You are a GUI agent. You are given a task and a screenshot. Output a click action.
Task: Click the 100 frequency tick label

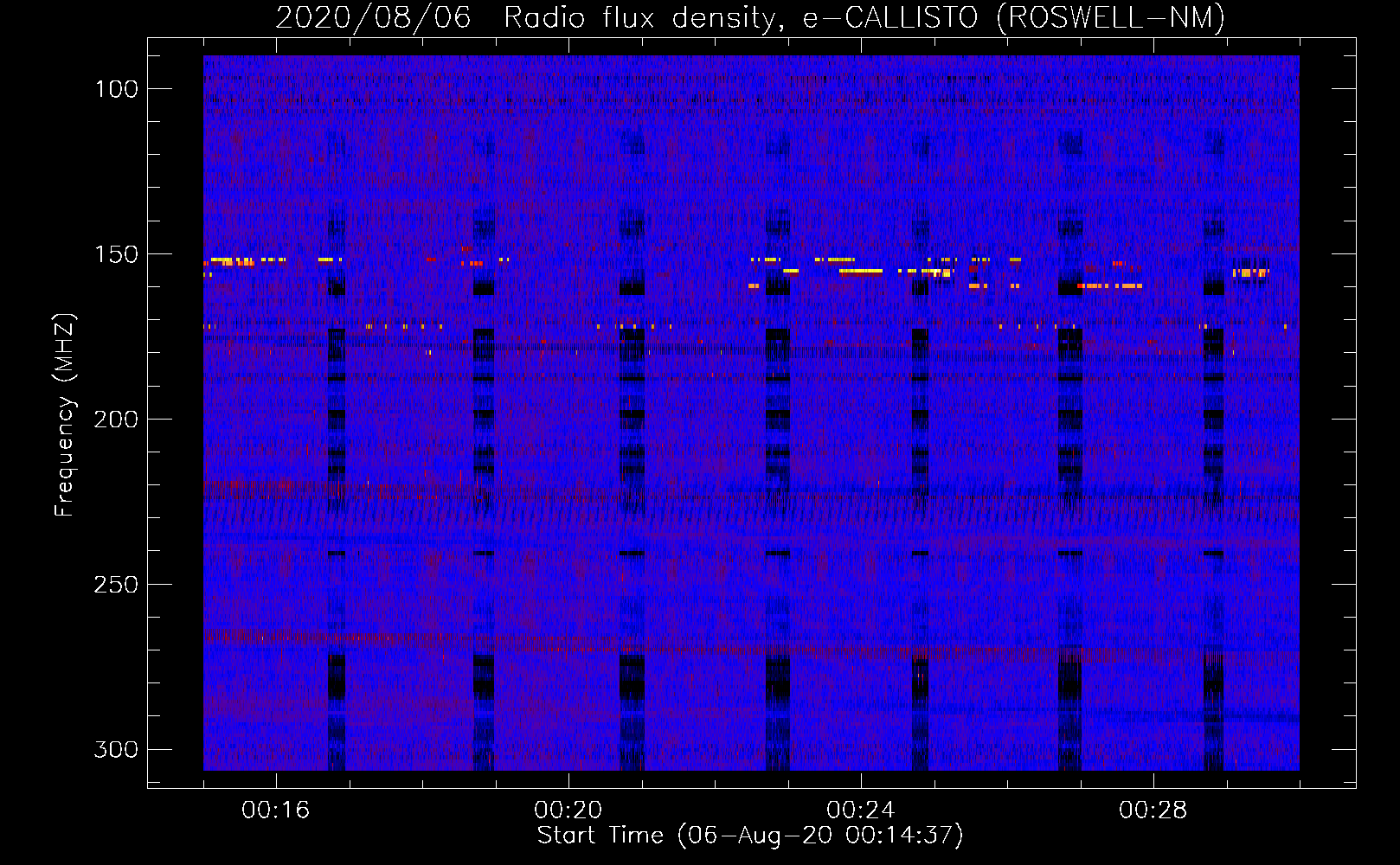pyautogui.click(x=116, y=89)
